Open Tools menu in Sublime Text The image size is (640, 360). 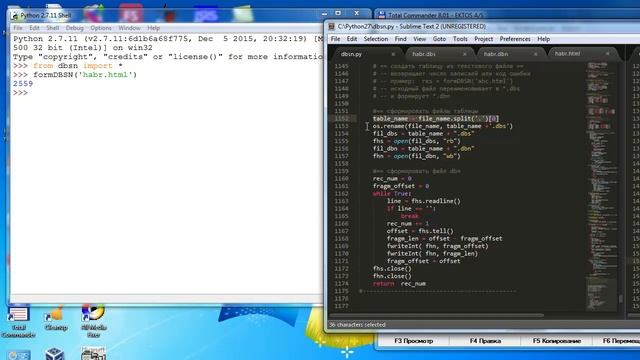[460, 39]
